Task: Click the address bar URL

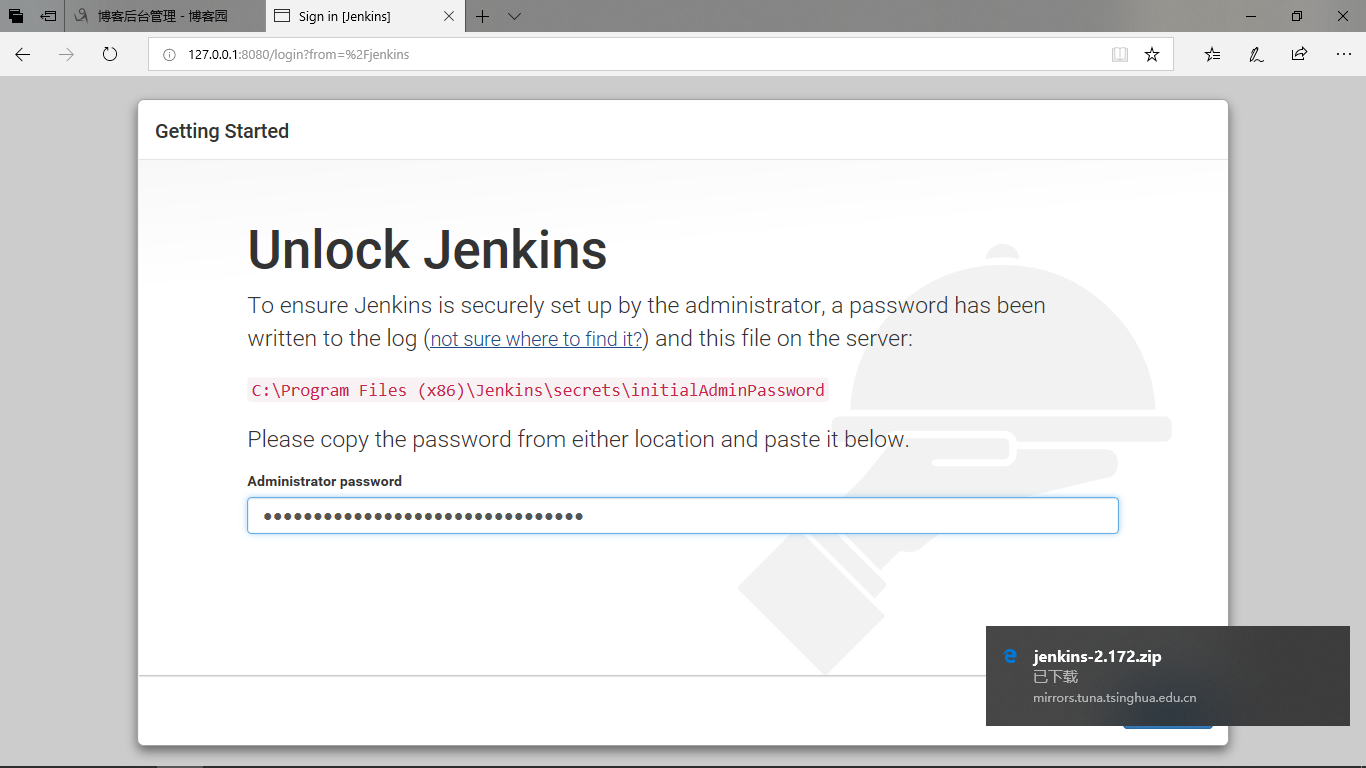Action: tap(298, 55)
